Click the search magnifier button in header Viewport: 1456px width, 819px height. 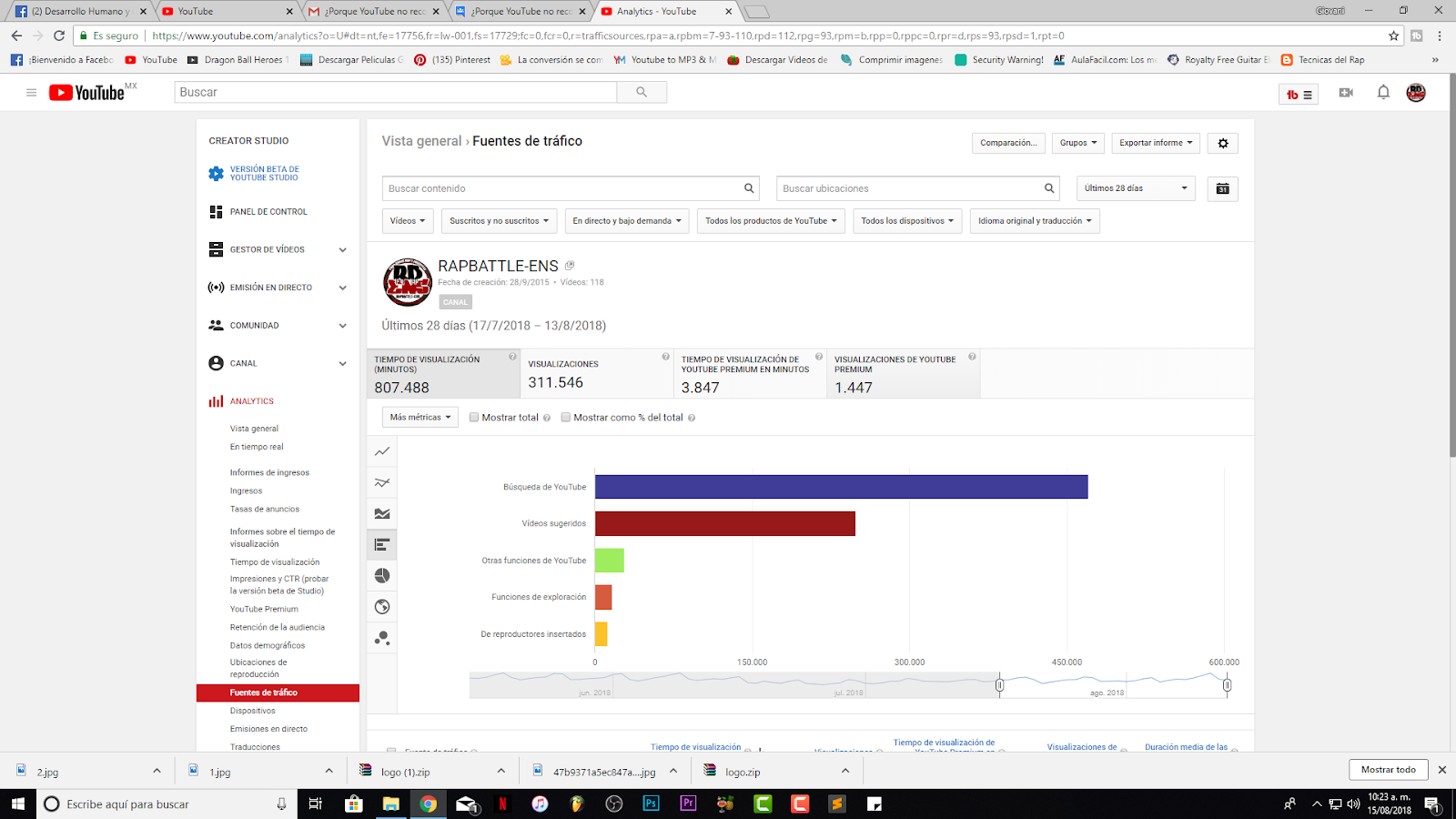(x=642, y=92)
